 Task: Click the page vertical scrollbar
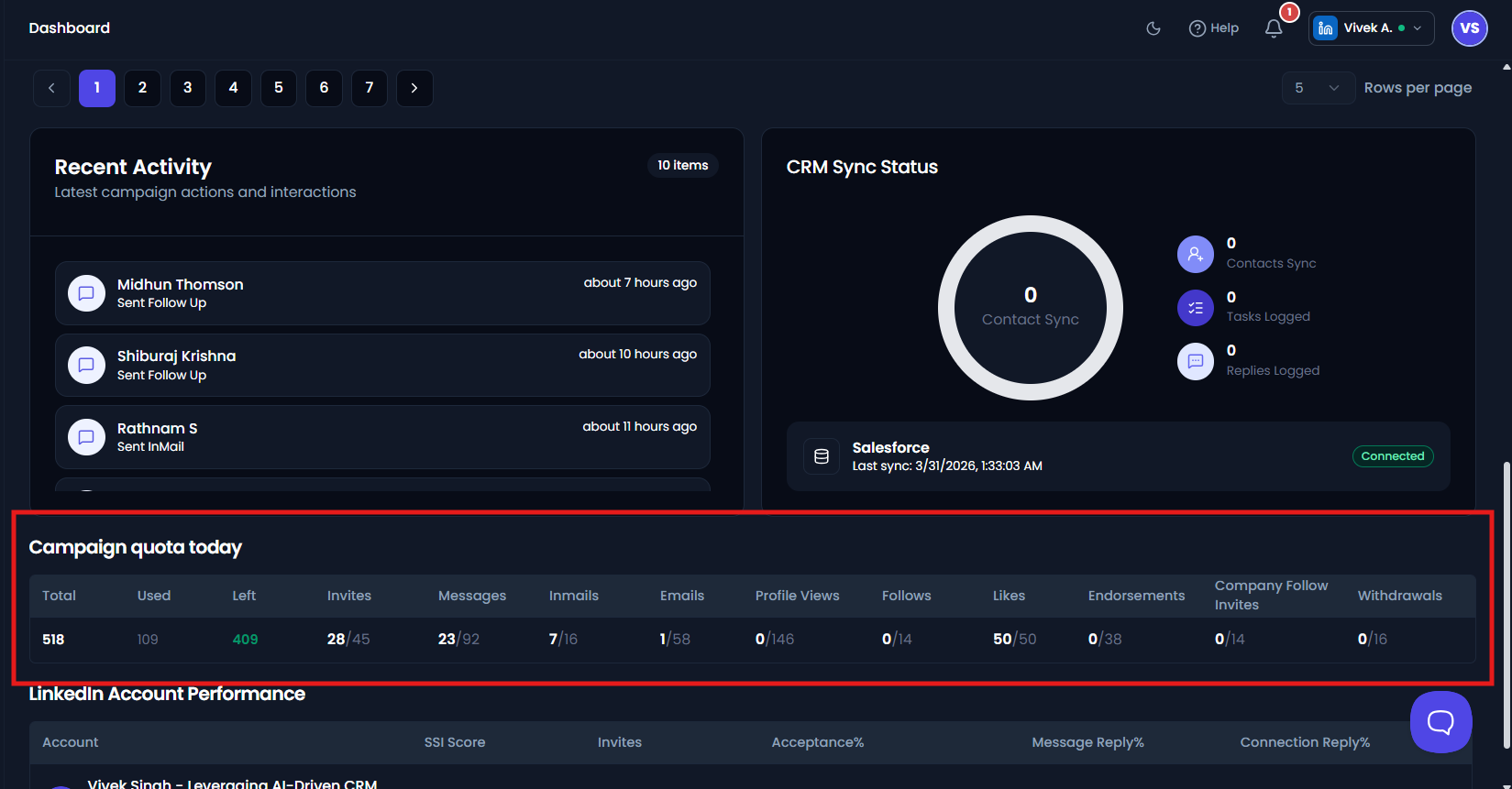[x=1506, y=605]
